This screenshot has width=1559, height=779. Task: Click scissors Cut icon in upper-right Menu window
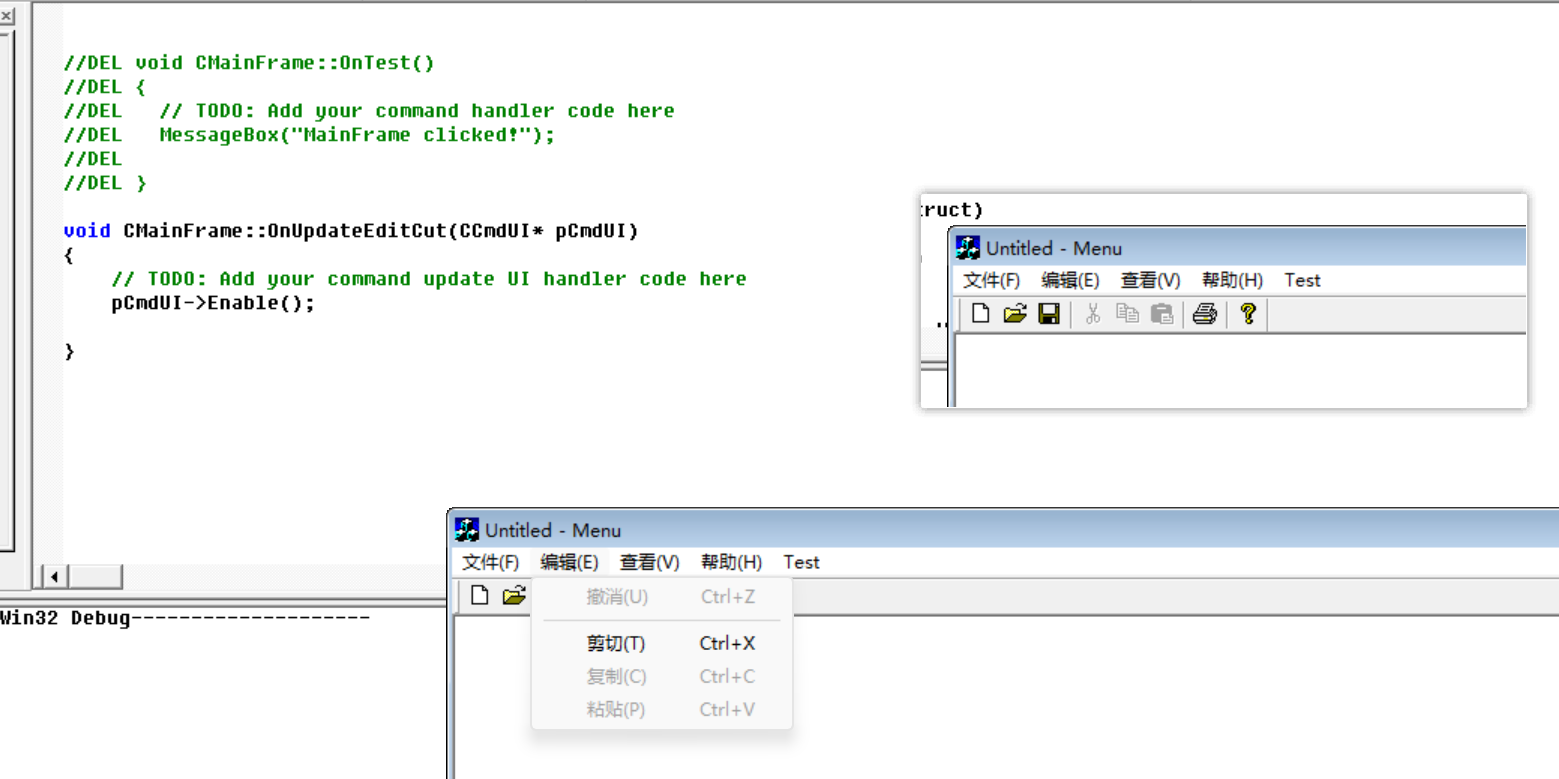pyautogui.click(x=1093, y=314)
